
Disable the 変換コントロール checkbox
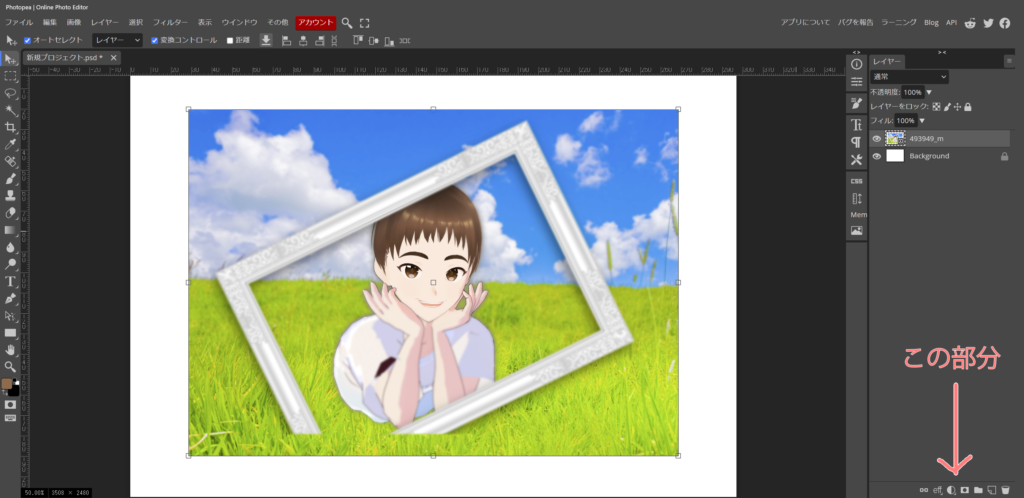coord(154,40)
